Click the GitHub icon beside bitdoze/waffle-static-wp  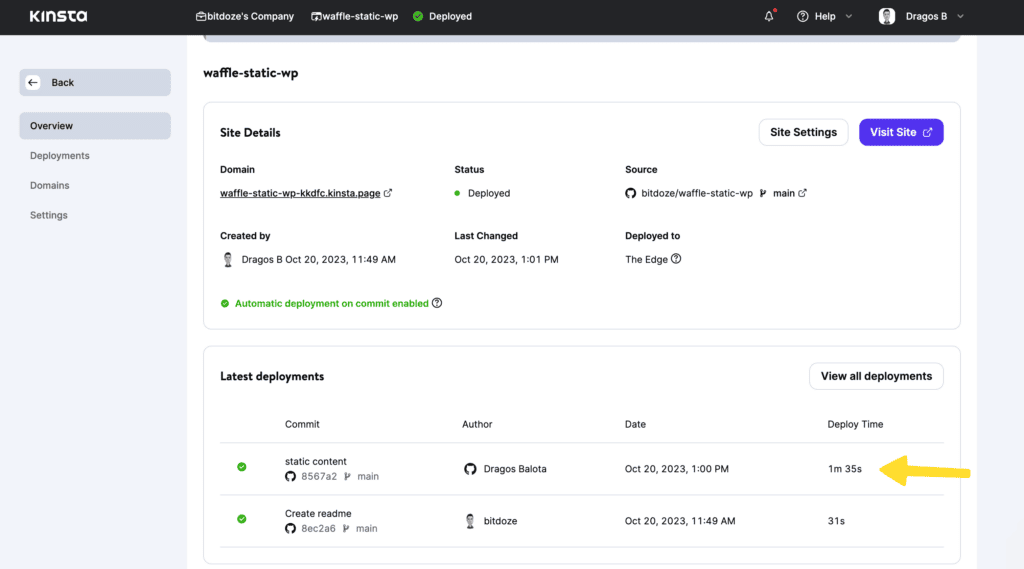point(630,193)
